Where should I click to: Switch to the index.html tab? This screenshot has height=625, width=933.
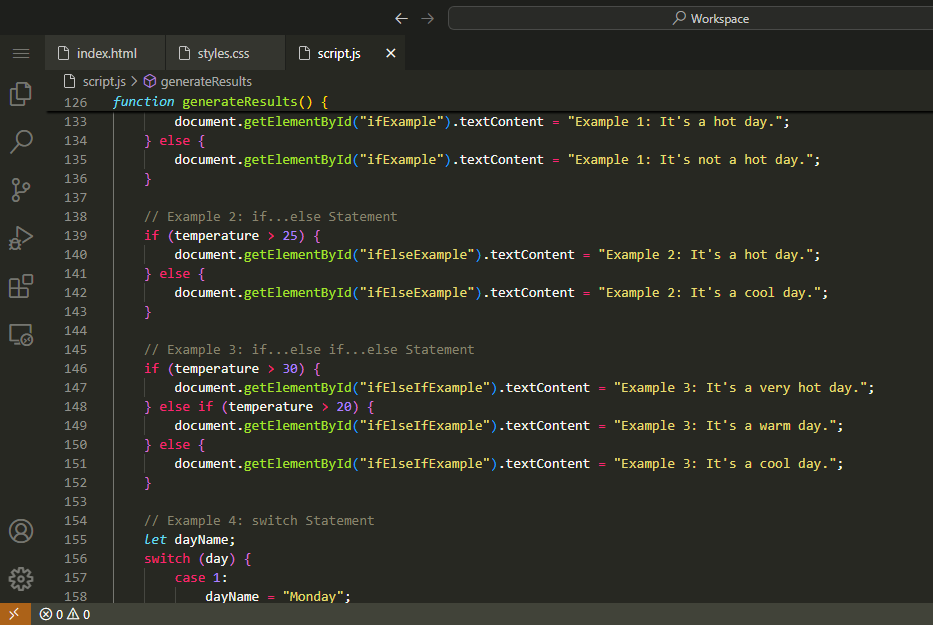coord(106,53)
